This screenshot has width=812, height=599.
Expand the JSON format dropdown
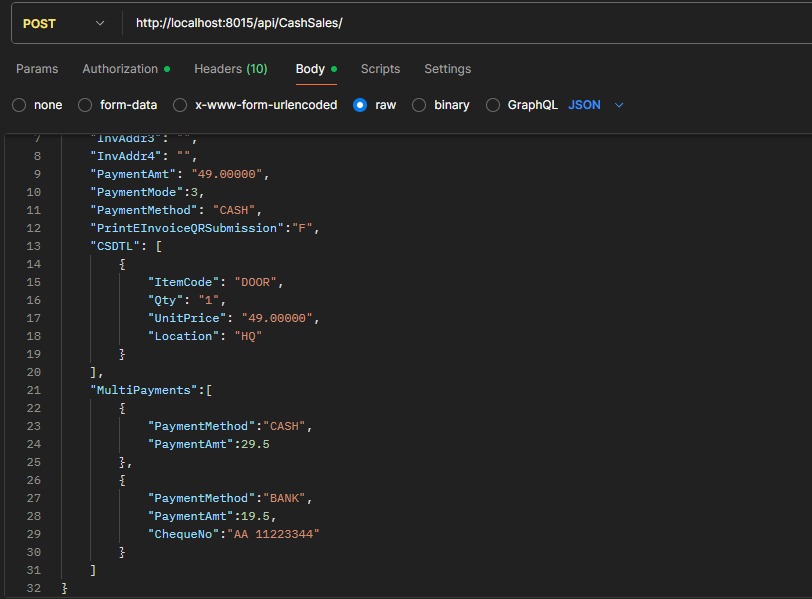coord(585,105)
